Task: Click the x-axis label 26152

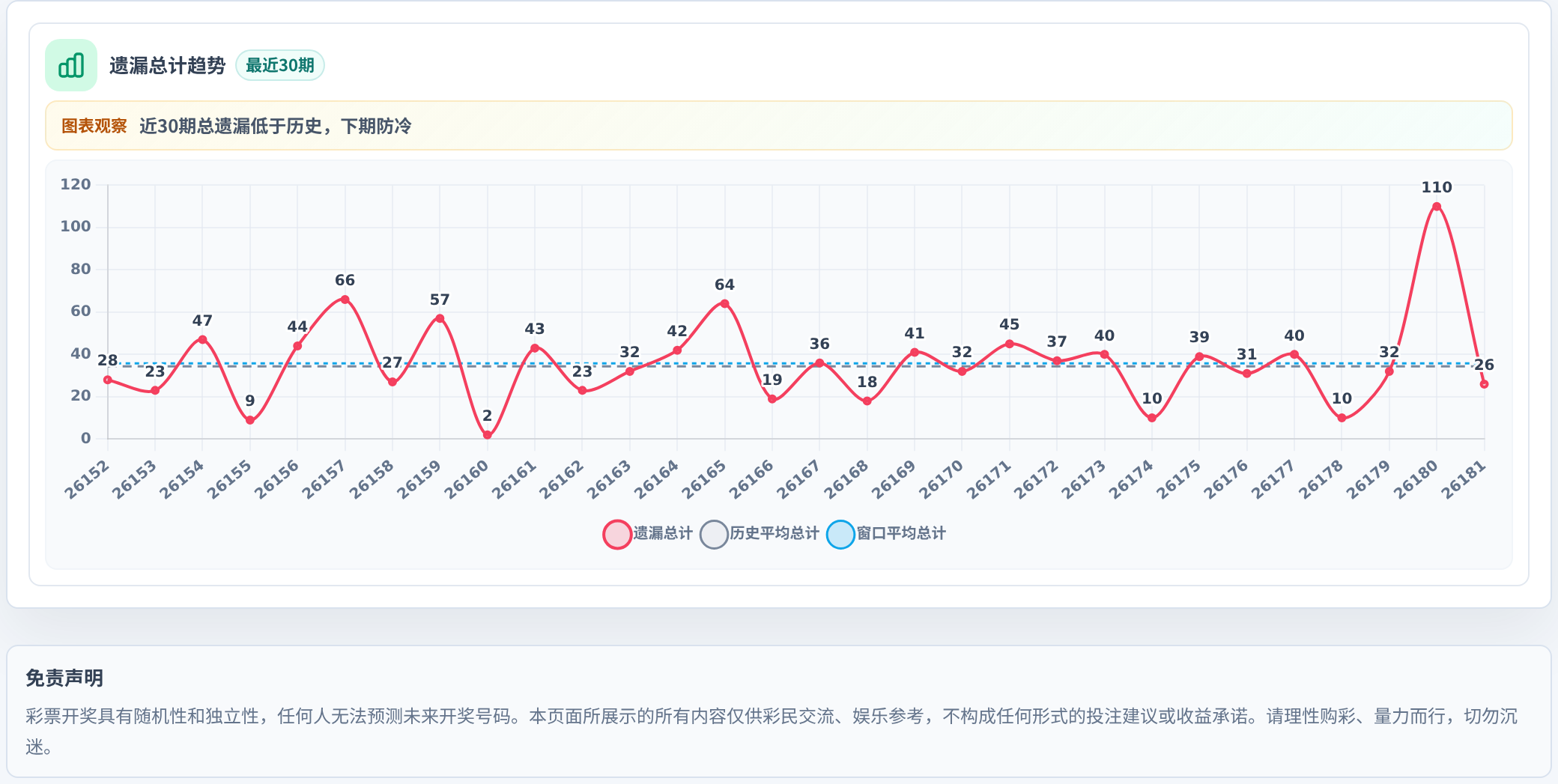Action: click(87, 479)
